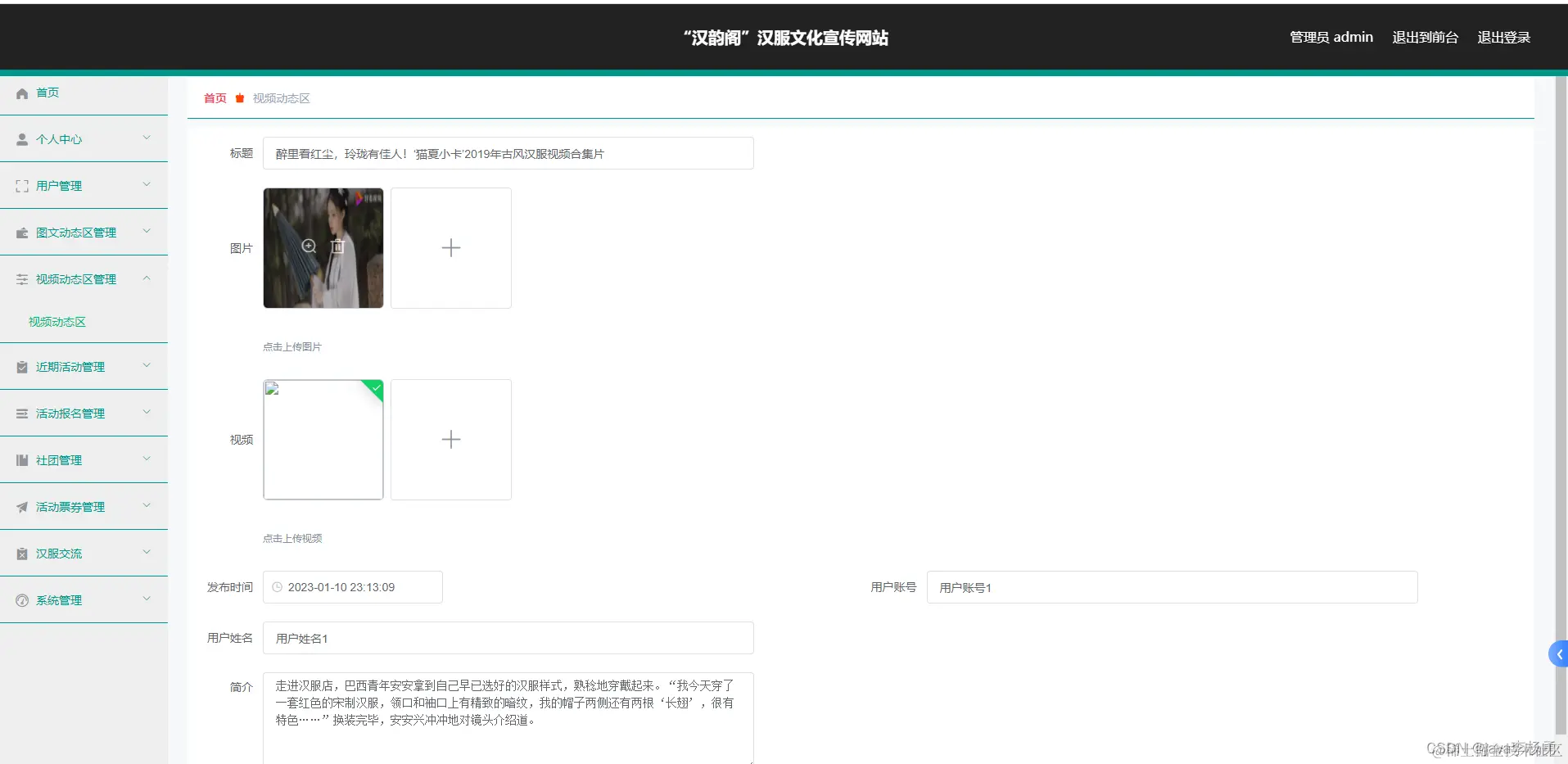
Task: Click 退出到前台 in the header
Action: (x=1425, y=37)
